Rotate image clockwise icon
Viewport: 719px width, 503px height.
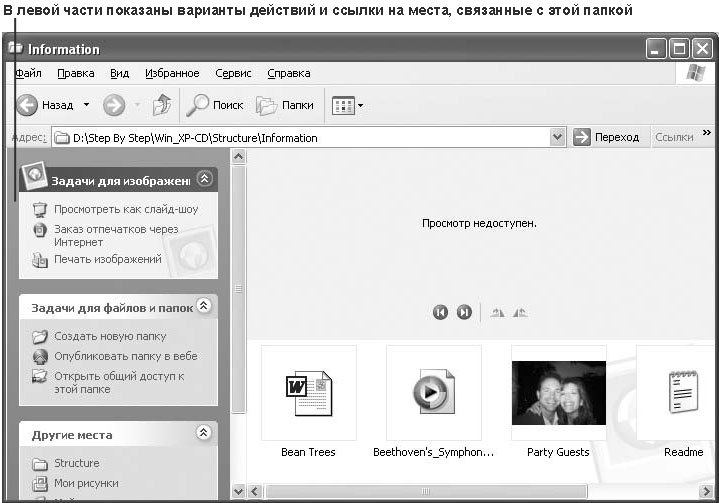click(x=497, y=313)
